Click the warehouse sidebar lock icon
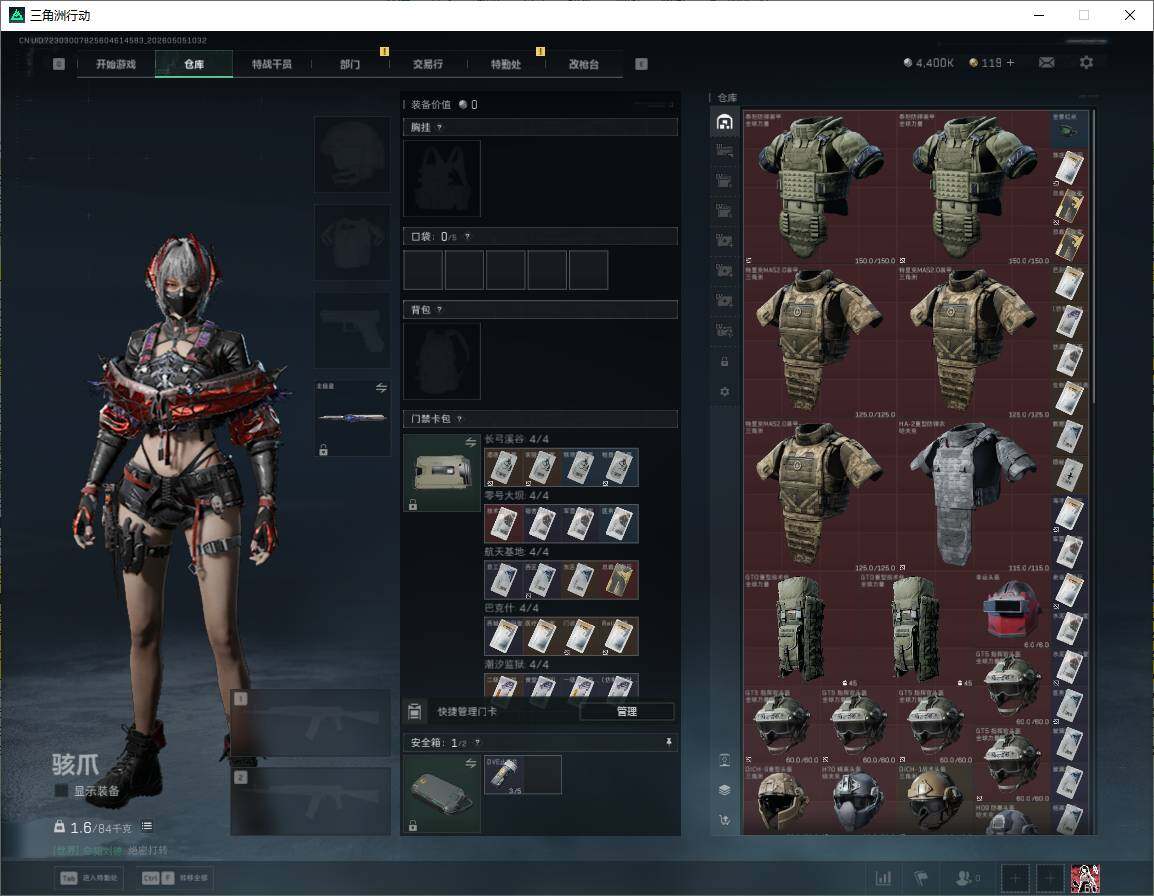1154x896 pixels. coord(724,361)
